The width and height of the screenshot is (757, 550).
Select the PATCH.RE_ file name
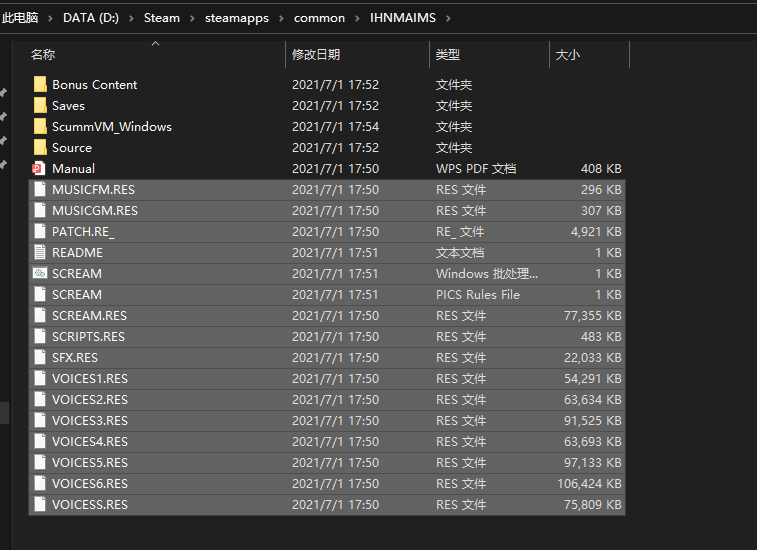coord(84,231)
